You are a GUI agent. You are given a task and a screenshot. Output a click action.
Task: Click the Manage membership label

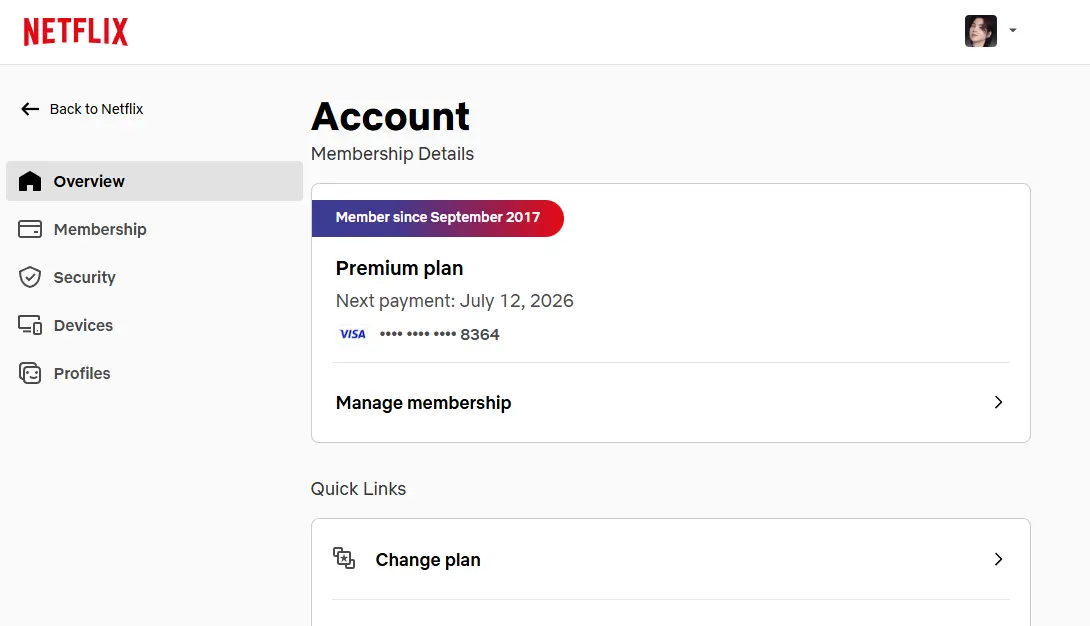(x=423, y=403)
